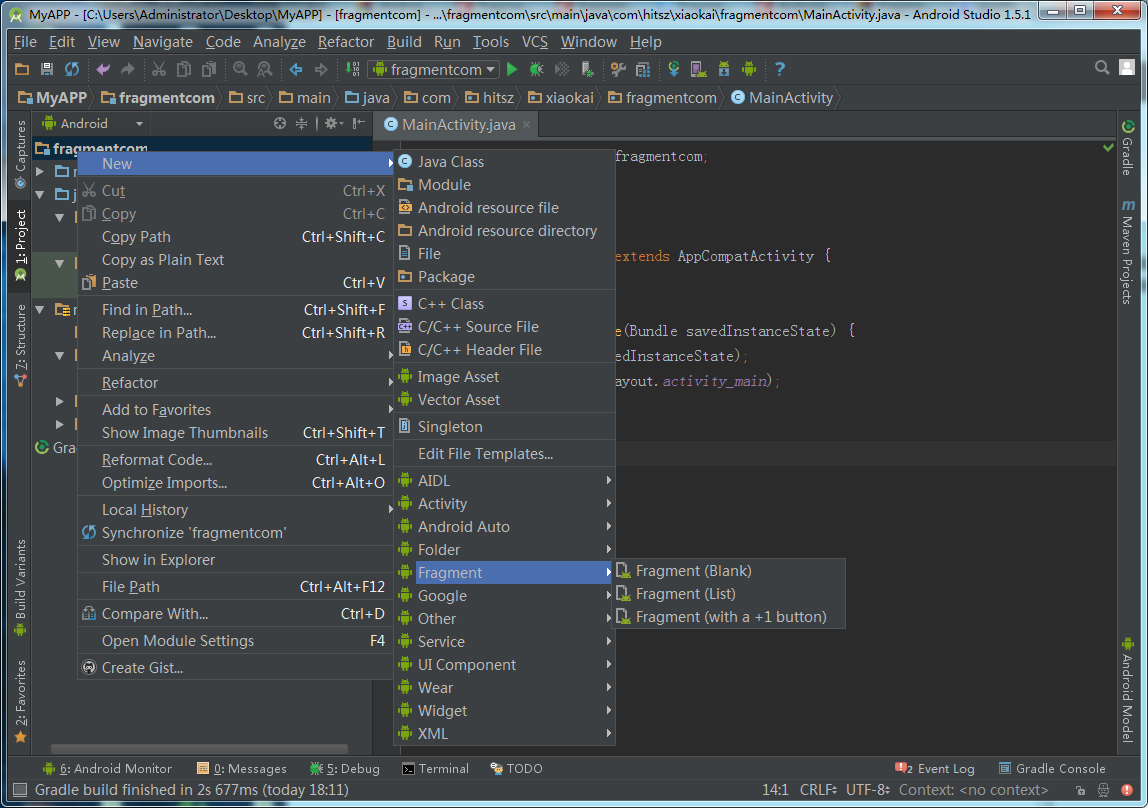Open UTF-8 encoding selector
The width and height of the screenshot is (1148, 808).
point(868,790)
